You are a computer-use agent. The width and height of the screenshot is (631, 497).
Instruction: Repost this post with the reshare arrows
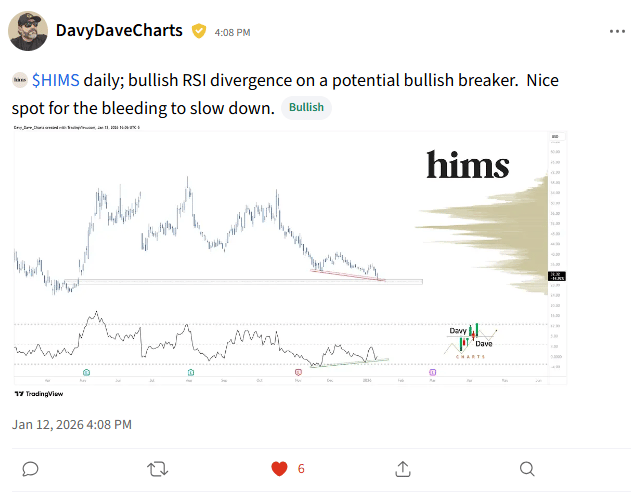click(x=157, y=469)
